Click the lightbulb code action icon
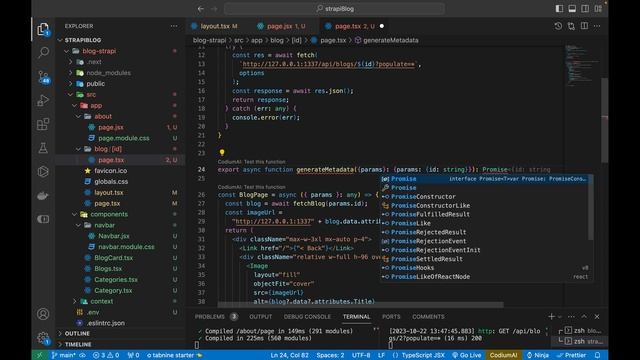This screenshot has width=640, height=360. click(x=222, y=152)
